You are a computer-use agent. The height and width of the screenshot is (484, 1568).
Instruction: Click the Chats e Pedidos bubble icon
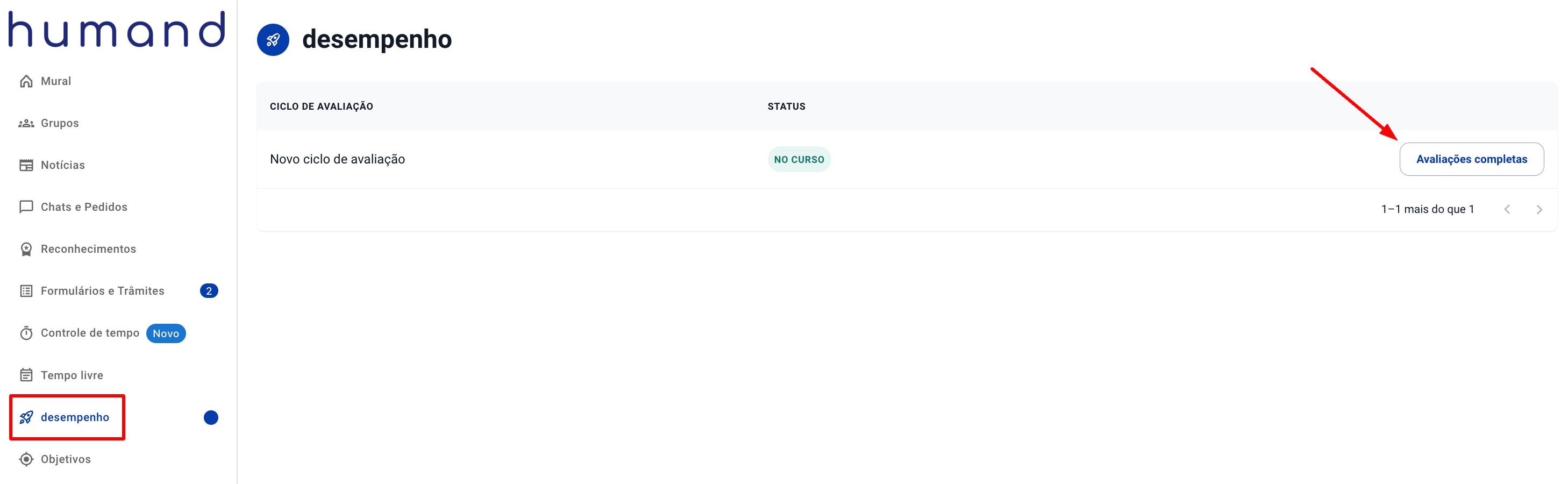[x=26, y=207]
